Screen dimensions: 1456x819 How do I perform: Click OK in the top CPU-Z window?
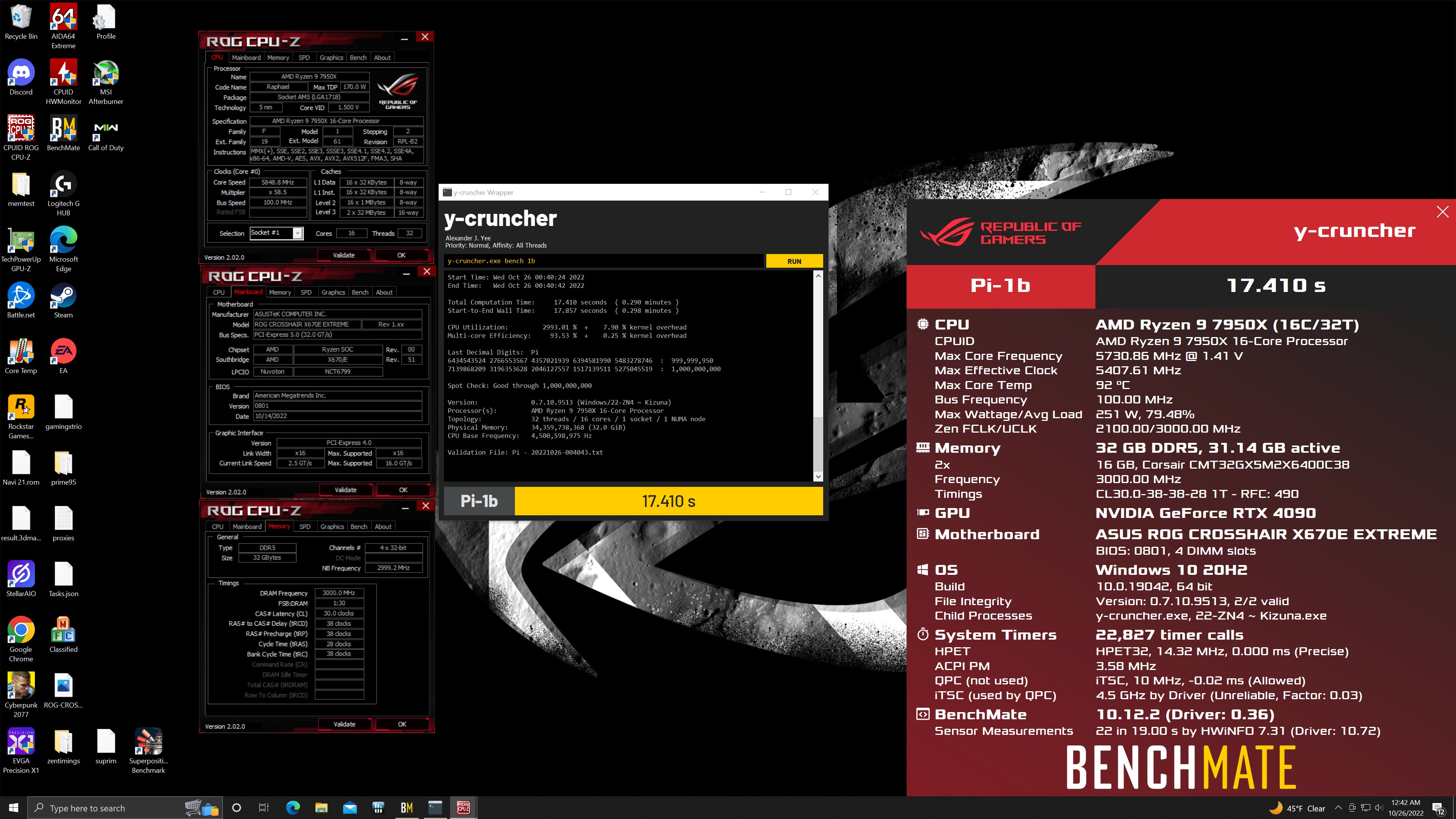tap(401, 256)
